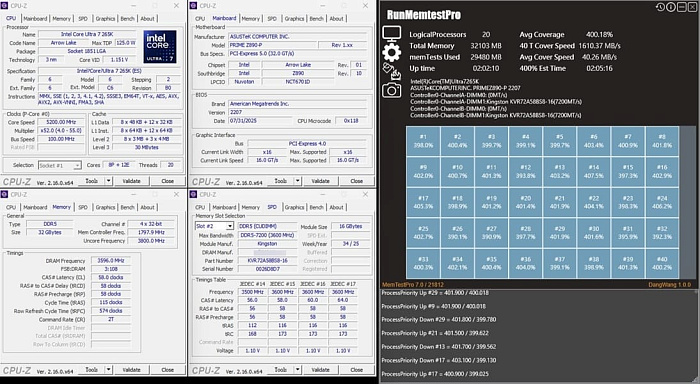Click the Max Bandwidth value DDR5-7200
Screen dimensions: 700x384
pos(267,235)
